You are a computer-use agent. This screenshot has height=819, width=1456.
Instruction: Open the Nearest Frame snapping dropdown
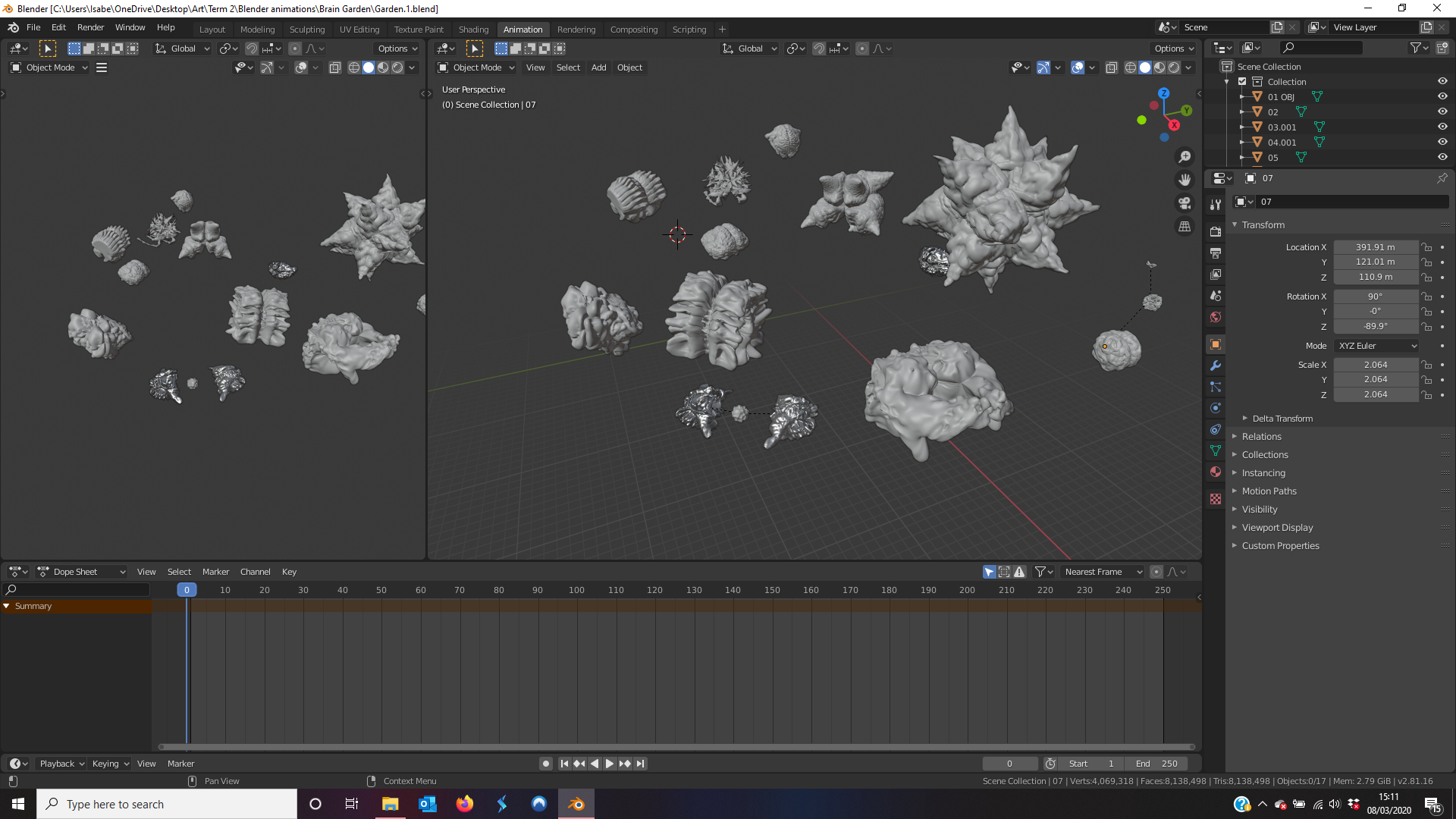point(1102,572)
